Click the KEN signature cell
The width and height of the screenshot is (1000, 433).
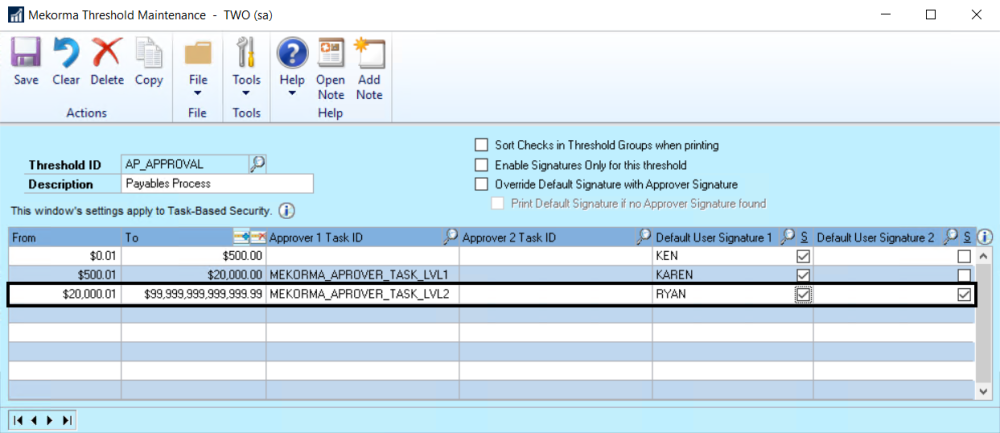pyautogui.click(x=724, y=256)
